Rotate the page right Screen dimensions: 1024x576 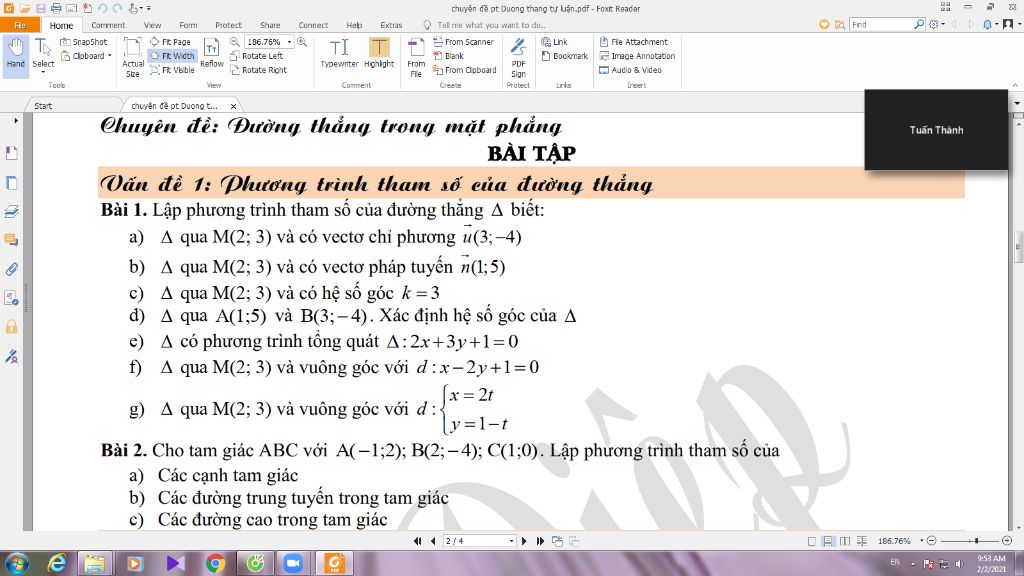pos(259,70)
